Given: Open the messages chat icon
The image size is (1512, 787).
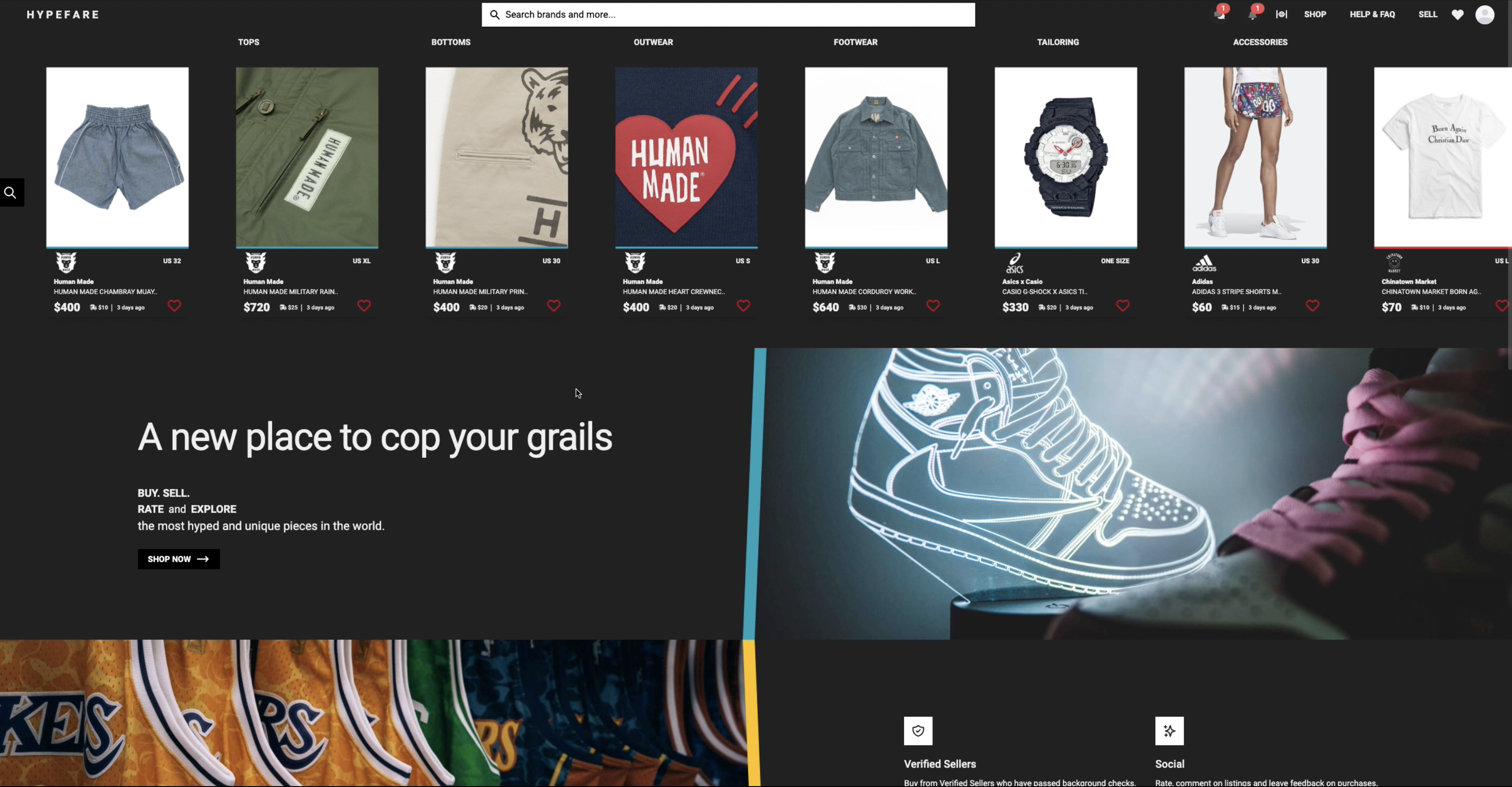Looking at the screenshot, I should (1220, 15).
